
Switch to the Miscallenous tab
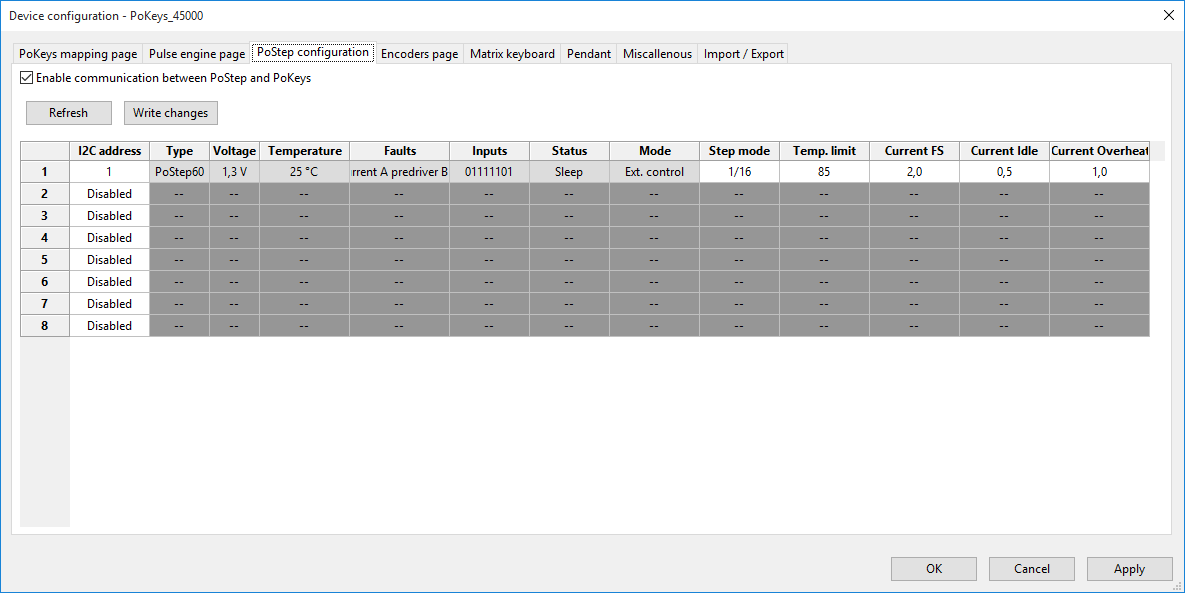[657, 54]
